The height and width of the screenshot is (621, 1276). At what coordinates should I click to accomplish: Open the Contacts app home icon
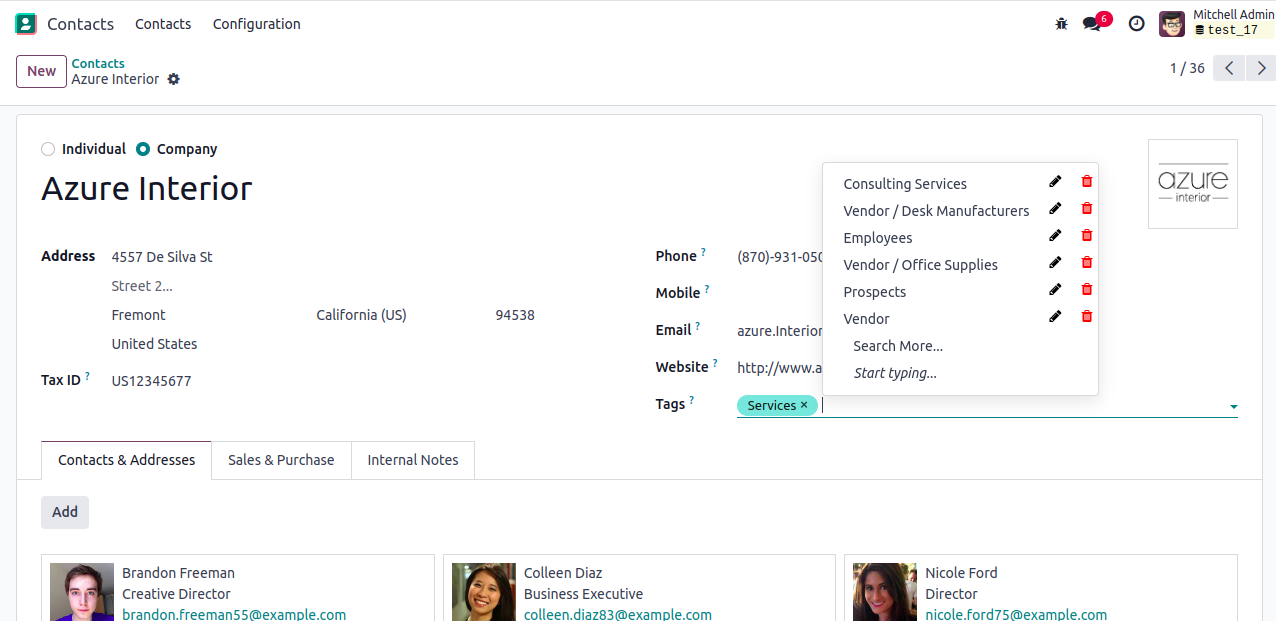click(26, 24)
